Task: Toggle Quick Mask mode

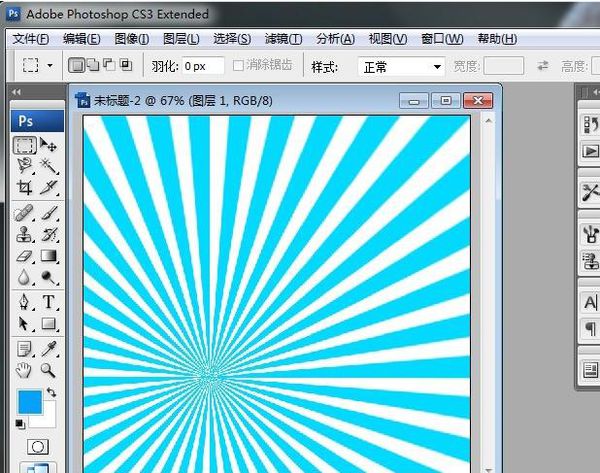Action: pyautogui.click(x=38, y=447)
